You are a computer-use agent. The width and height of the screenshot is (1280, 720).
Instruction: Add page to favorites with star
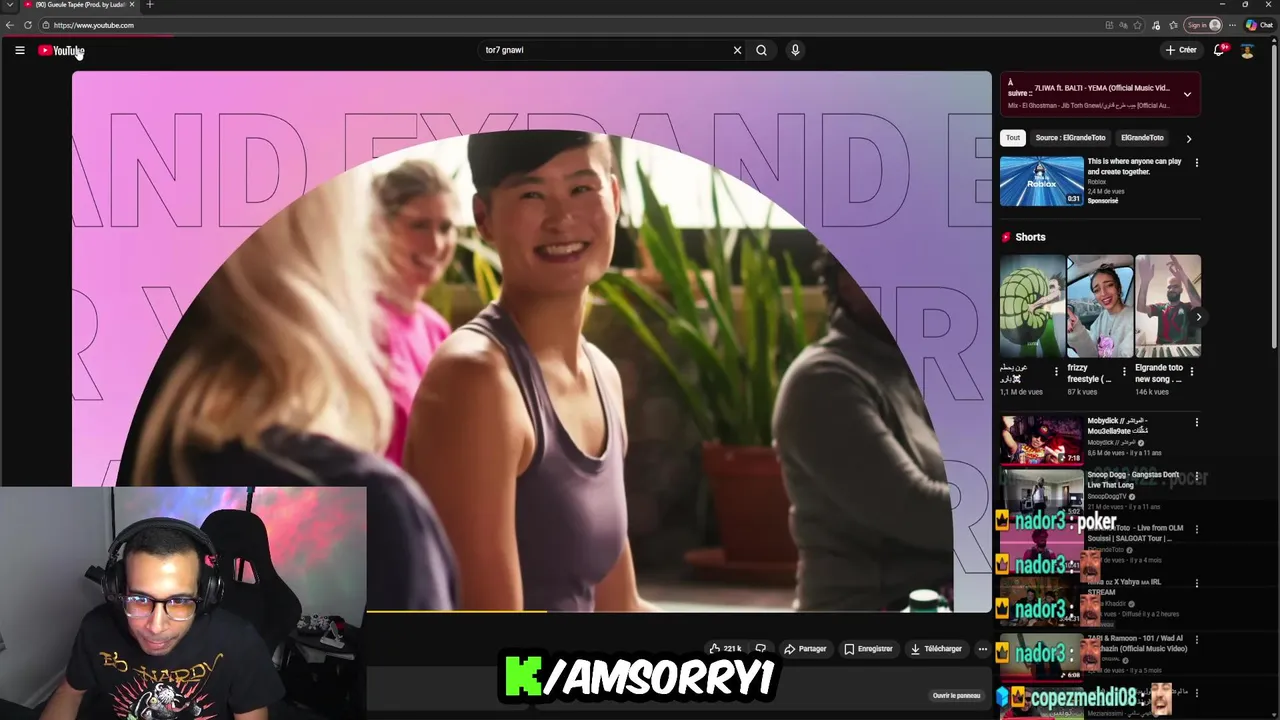pos(1138,25)
